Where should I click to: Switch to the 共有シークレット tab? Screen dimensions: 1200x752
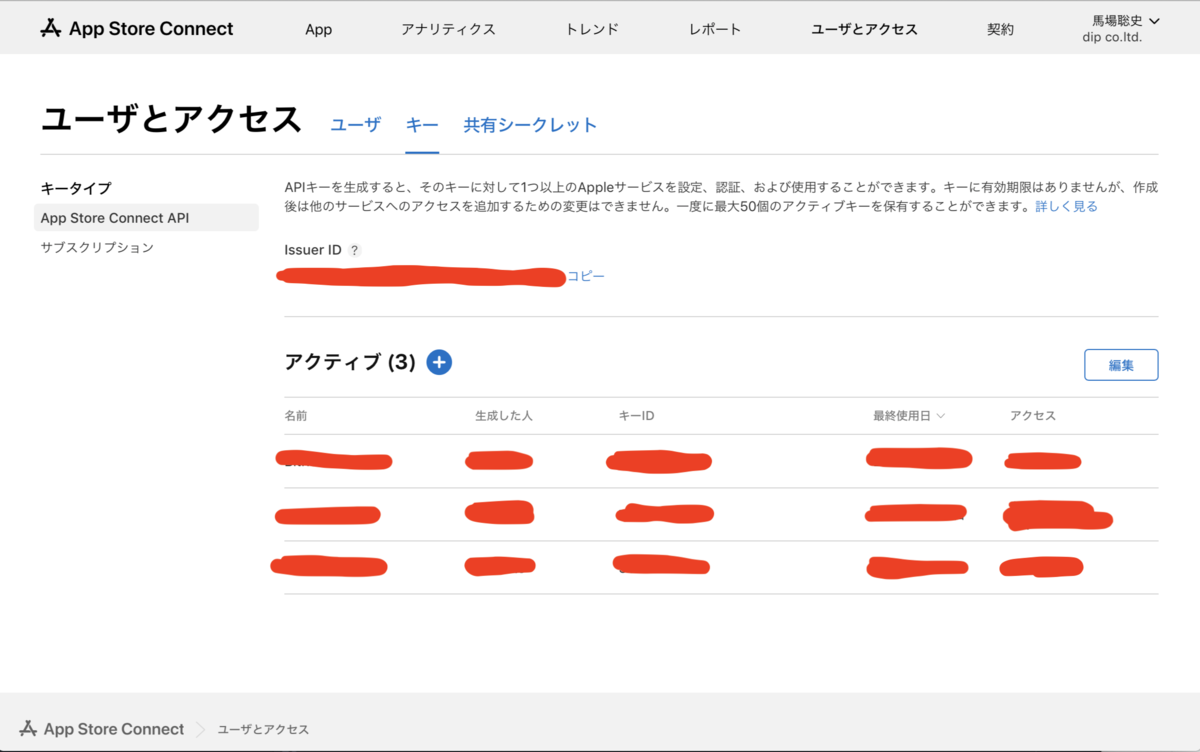(x=530, y=125)
